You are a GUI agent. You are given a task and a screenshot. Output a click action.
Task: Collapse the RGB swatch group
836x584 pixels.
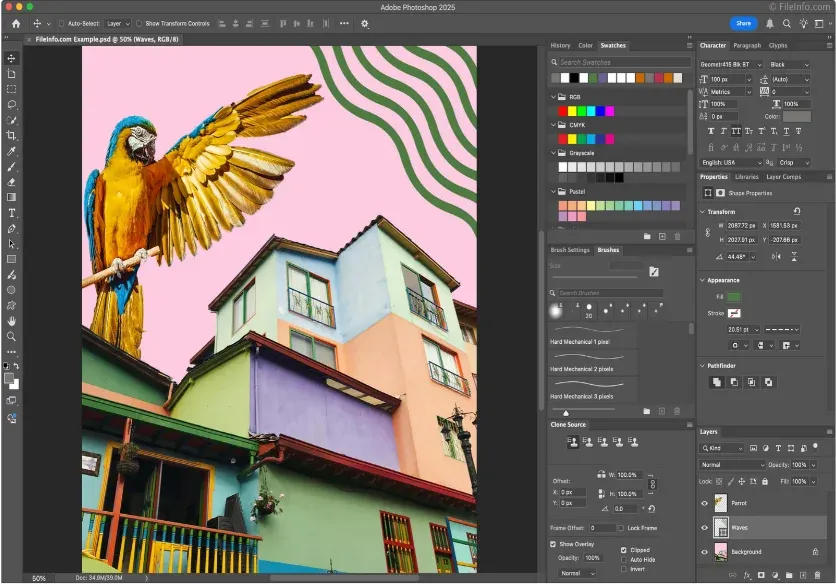(x=553, y=97)
